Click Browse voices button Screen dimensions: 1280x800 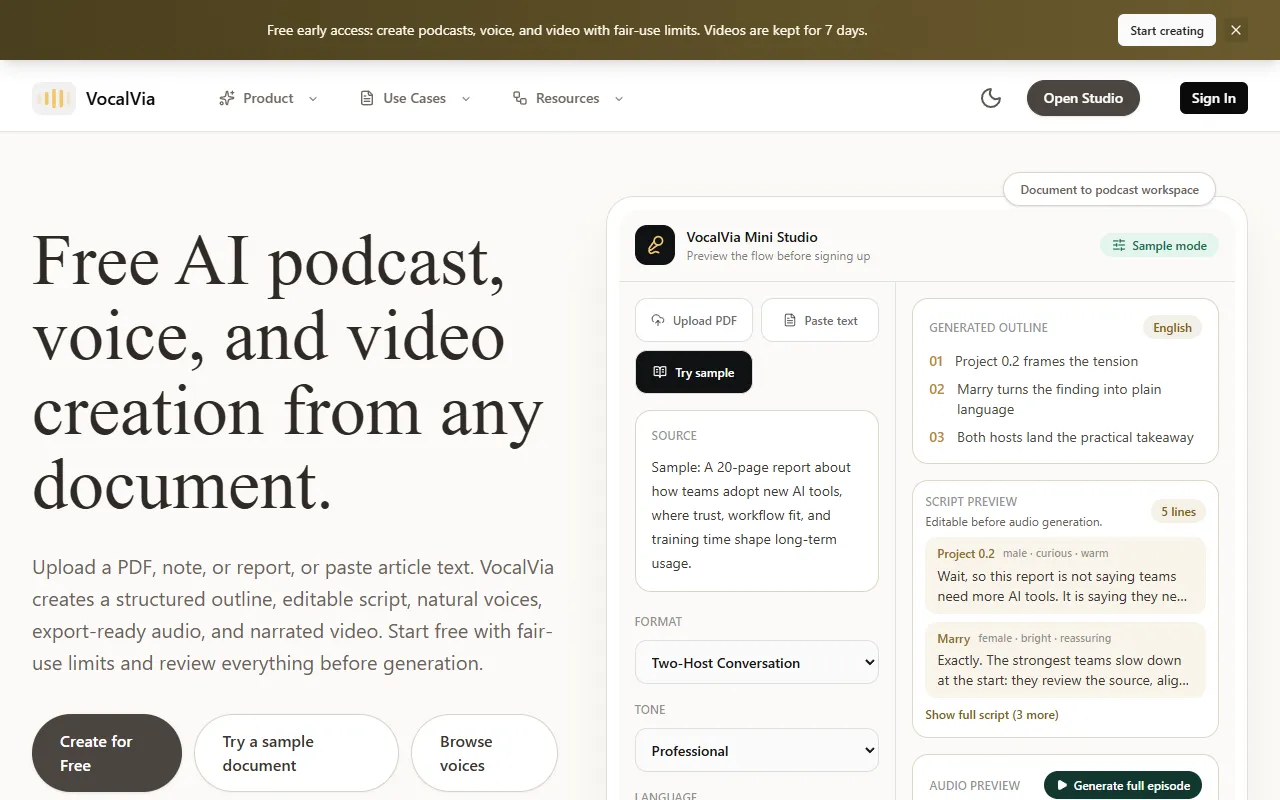tap(484, 753)
